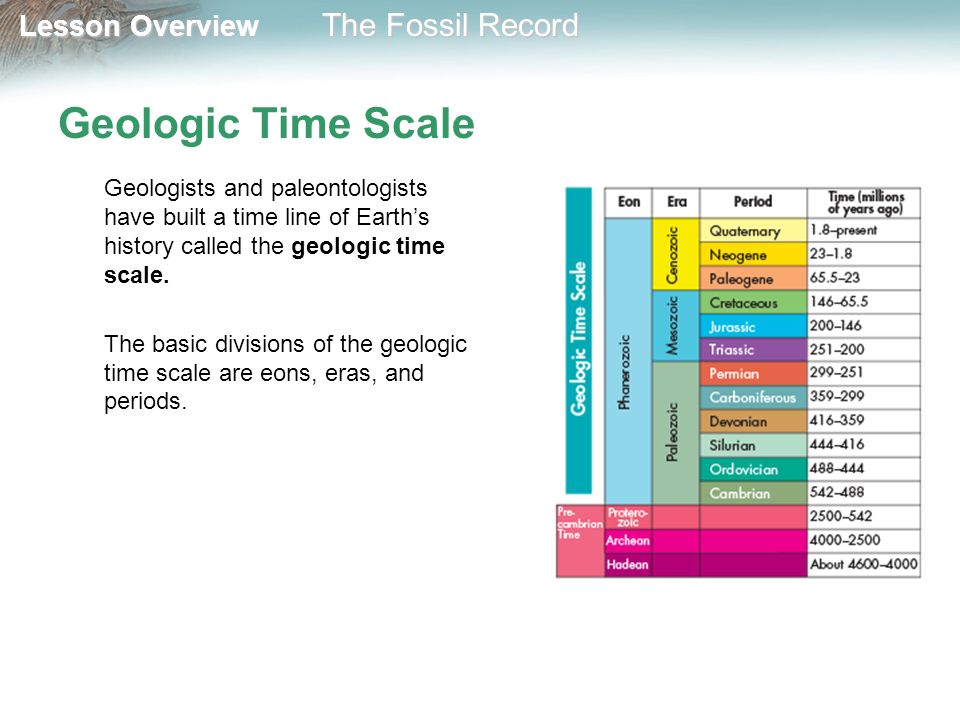Select the Cretaceous period cell
The width and height of the screenshot is (960, 720).
[x=753, y=302]
